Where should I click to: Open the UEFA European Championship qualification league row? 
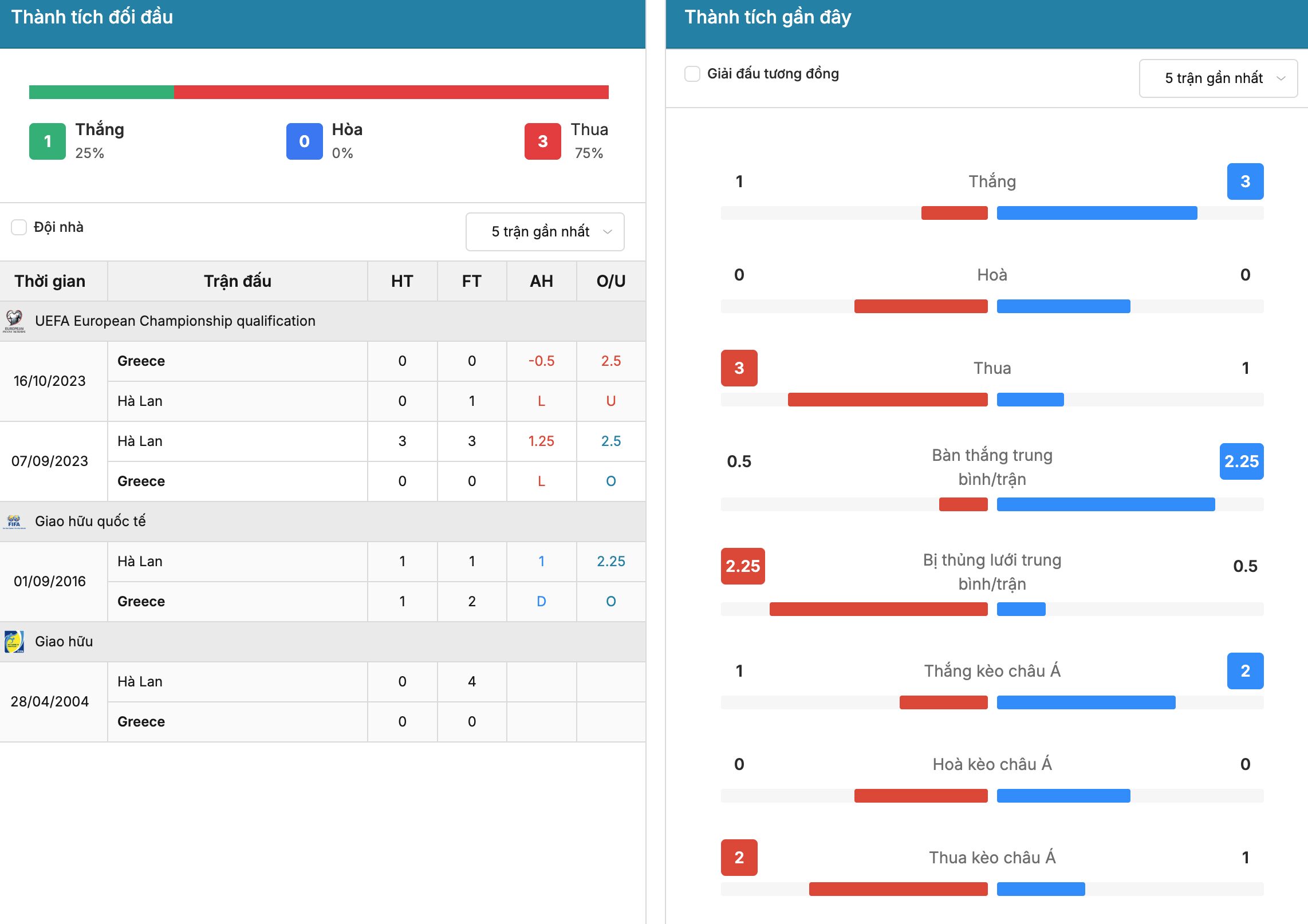click(322, 321)
